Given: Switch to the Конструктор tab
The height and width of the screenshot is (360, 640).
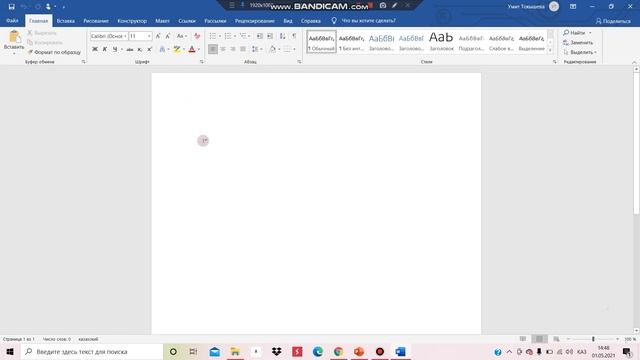Looking at the screenshot, I should pos(132,21).
